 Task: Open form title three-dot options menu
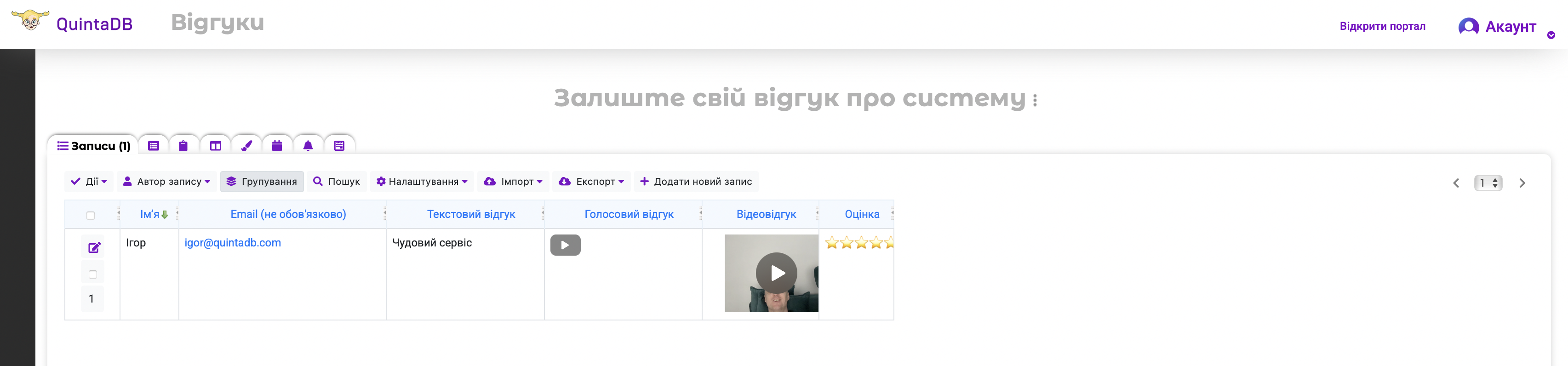tap(1035, 100)
